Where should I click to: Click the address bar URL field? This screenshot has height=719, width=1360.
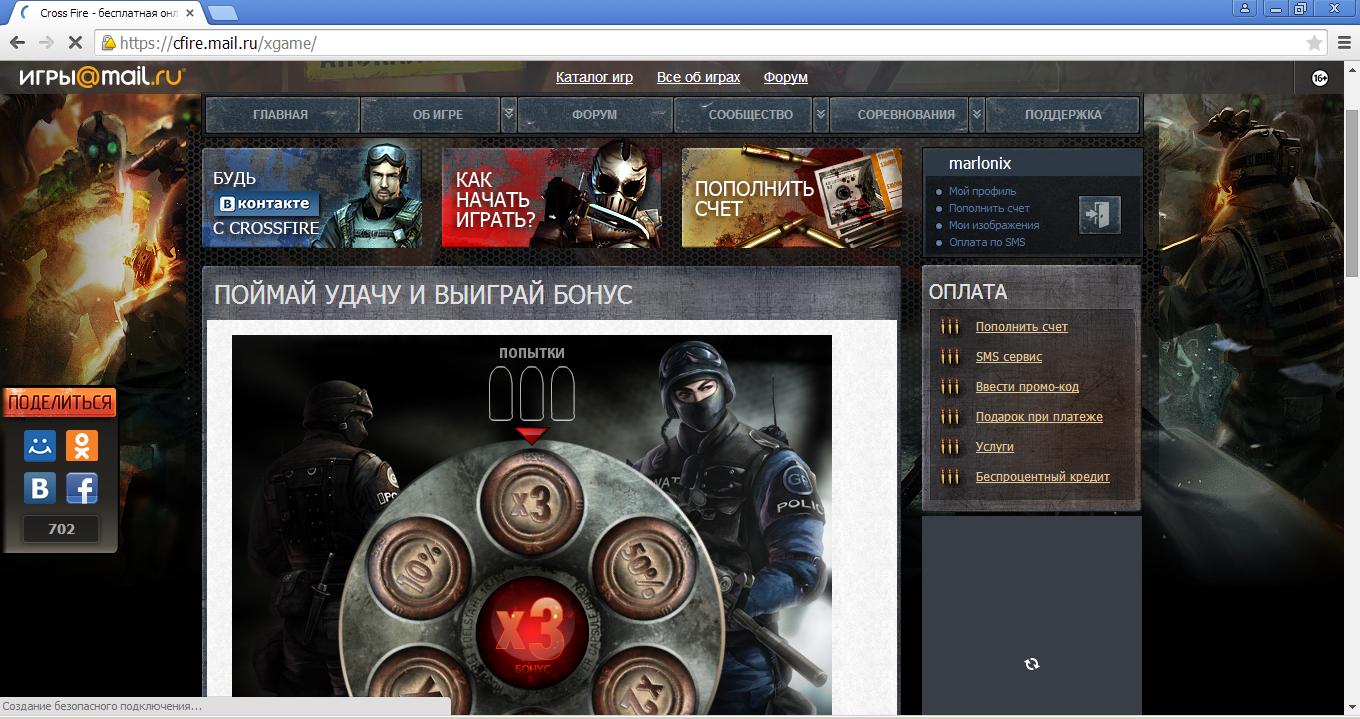tap(710, 43)
